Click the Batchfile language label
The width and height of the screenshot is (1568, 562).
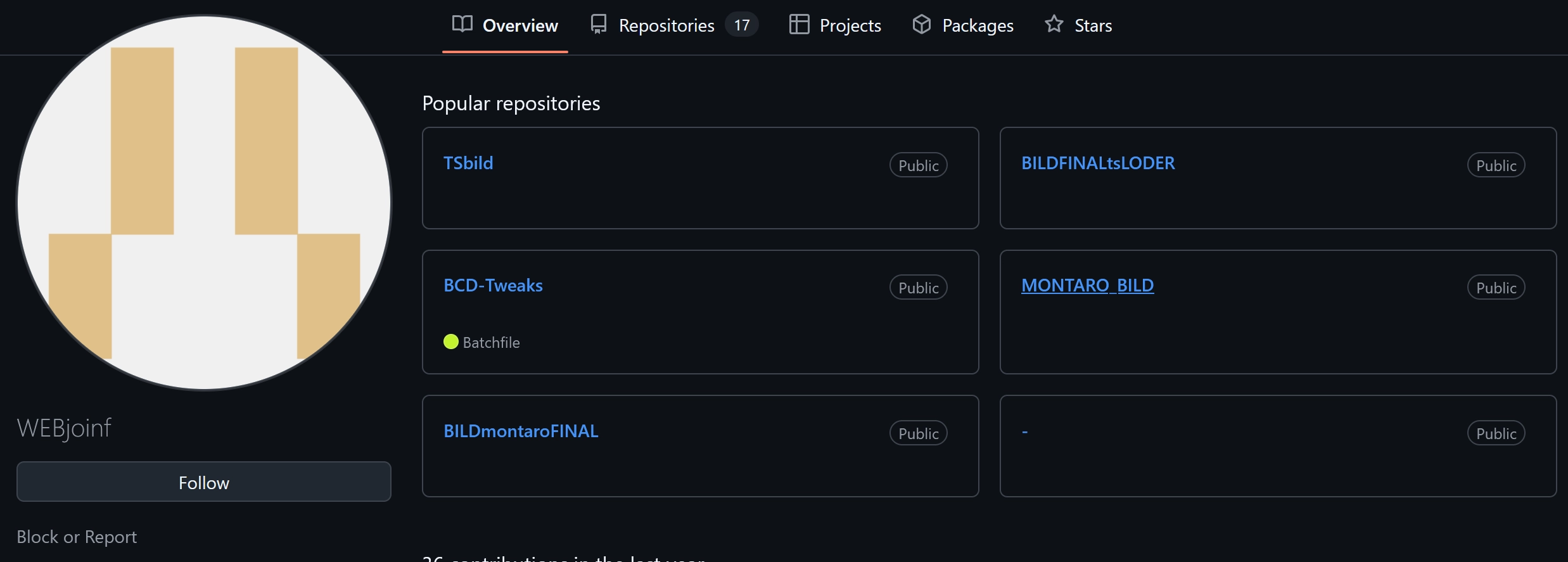(491, 342)
